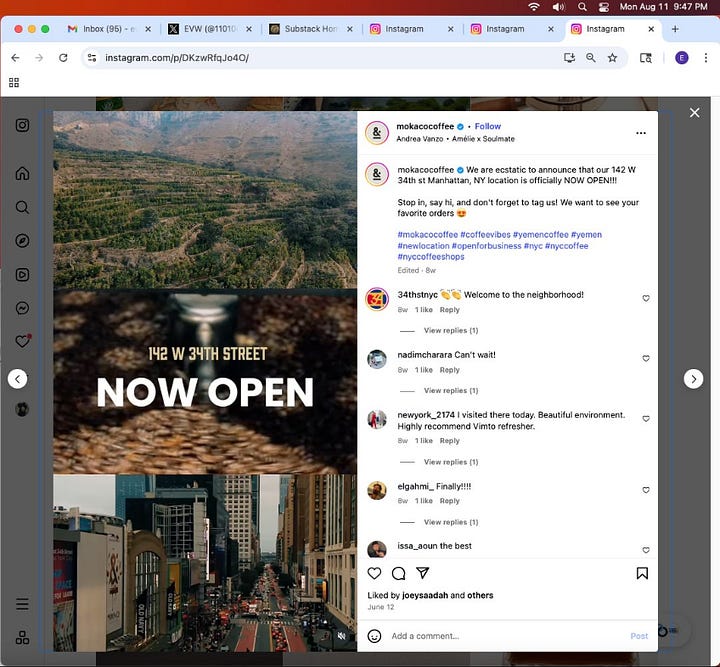Switch to the second Instagram browser tab

click(x=512, y=29)
